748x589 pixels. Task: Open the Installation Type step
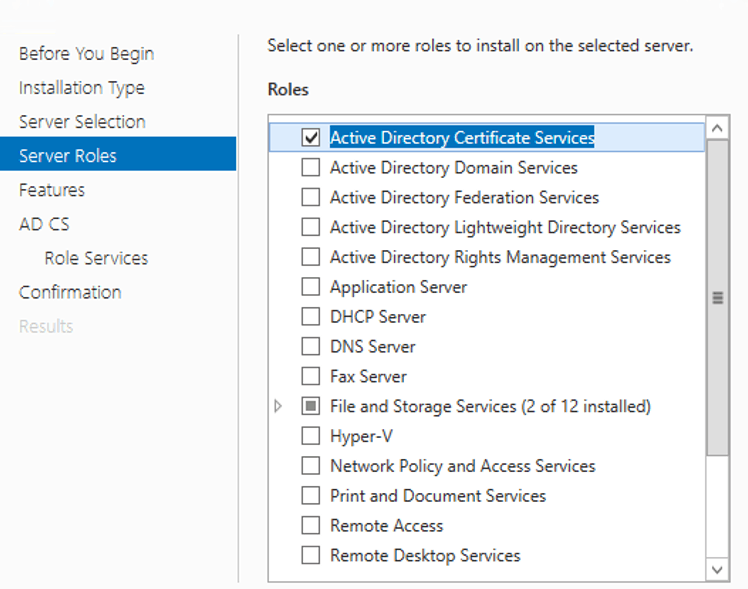pyautogui.click(x=82, y=88)
